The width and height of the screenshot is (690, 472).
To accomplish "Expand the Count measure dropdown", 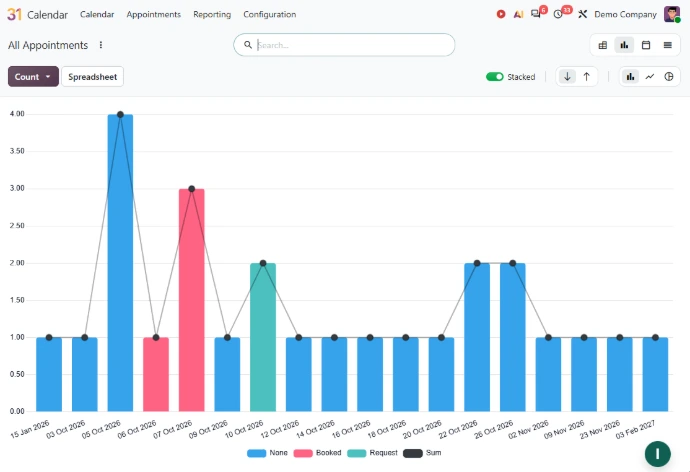I will [33, 77].
